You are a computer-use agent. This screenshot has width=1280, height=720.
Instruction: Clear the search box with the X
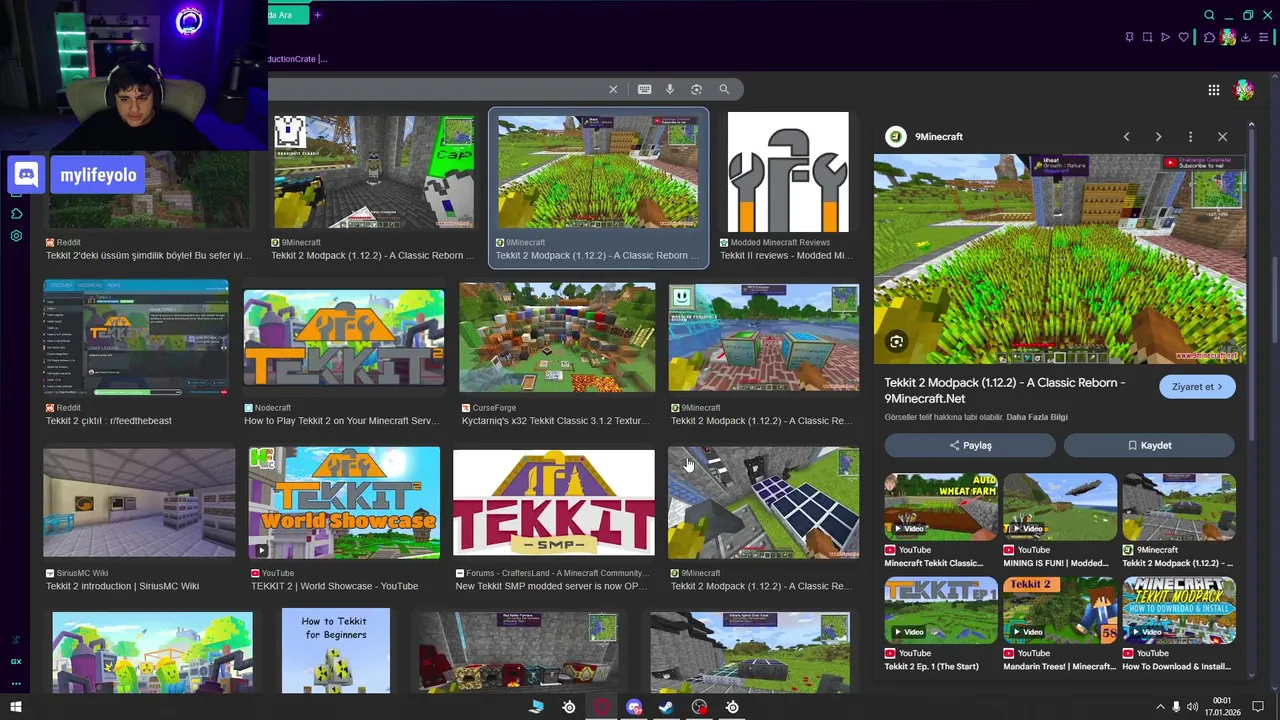[x=613, y=89]
